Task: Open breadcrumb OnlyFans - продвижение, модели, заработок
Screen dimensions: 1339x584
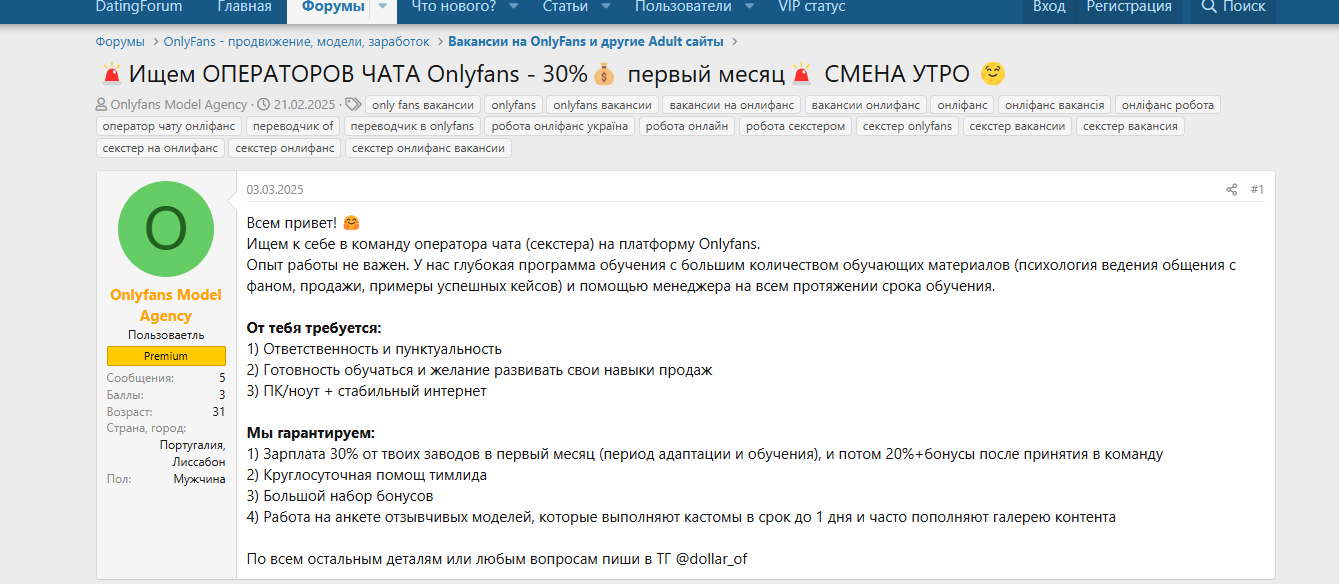Action: point(297,42)
